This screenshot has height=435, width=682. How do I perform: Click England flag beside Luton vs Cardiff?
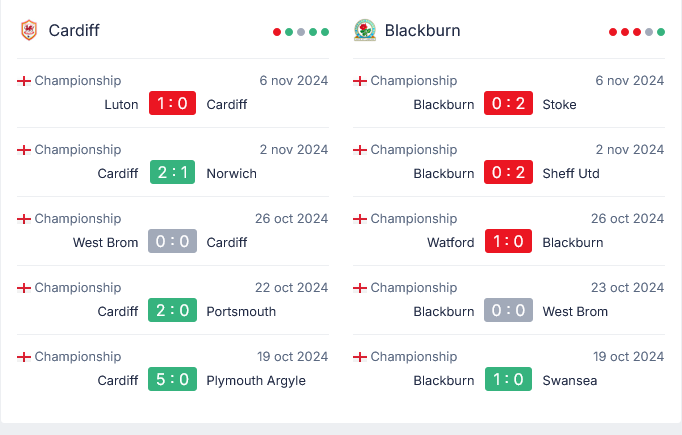point(24,81)
